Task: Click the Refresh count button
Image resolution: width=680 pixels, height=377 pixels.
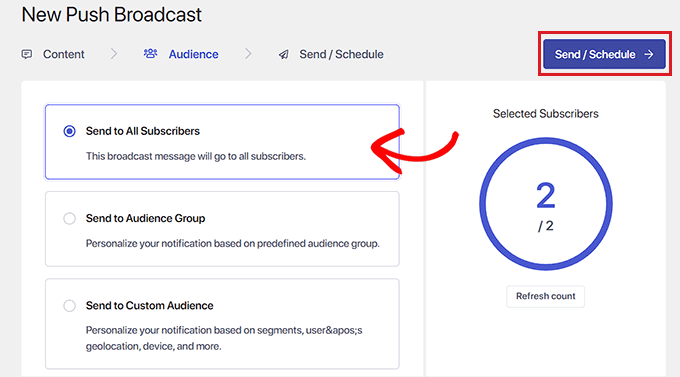Action: click(x=546, y=296)
